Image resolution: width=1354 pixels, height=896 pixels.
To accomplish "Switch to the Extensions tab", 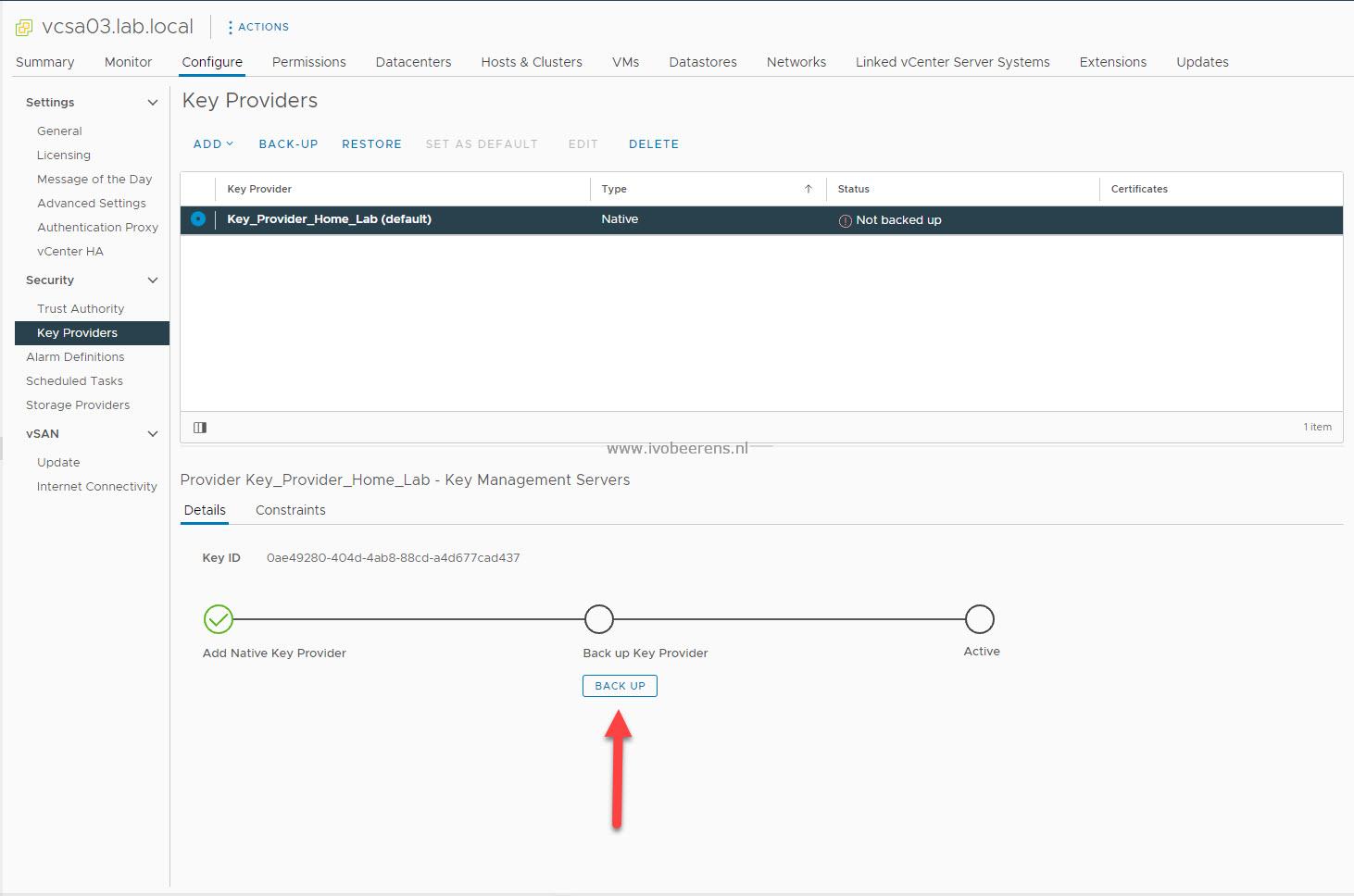I will click(x=1112, y=62).
